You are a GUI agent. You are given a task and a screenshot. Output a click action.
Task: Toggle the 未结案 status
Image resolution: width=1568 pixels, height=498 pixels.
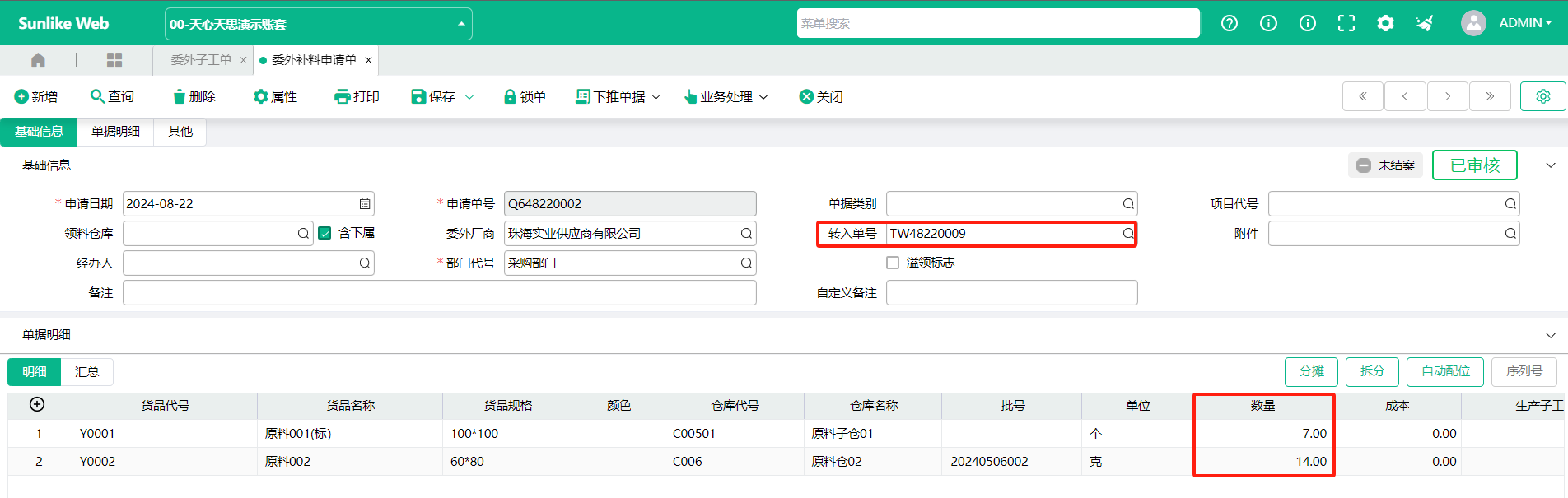(1386, 165)
